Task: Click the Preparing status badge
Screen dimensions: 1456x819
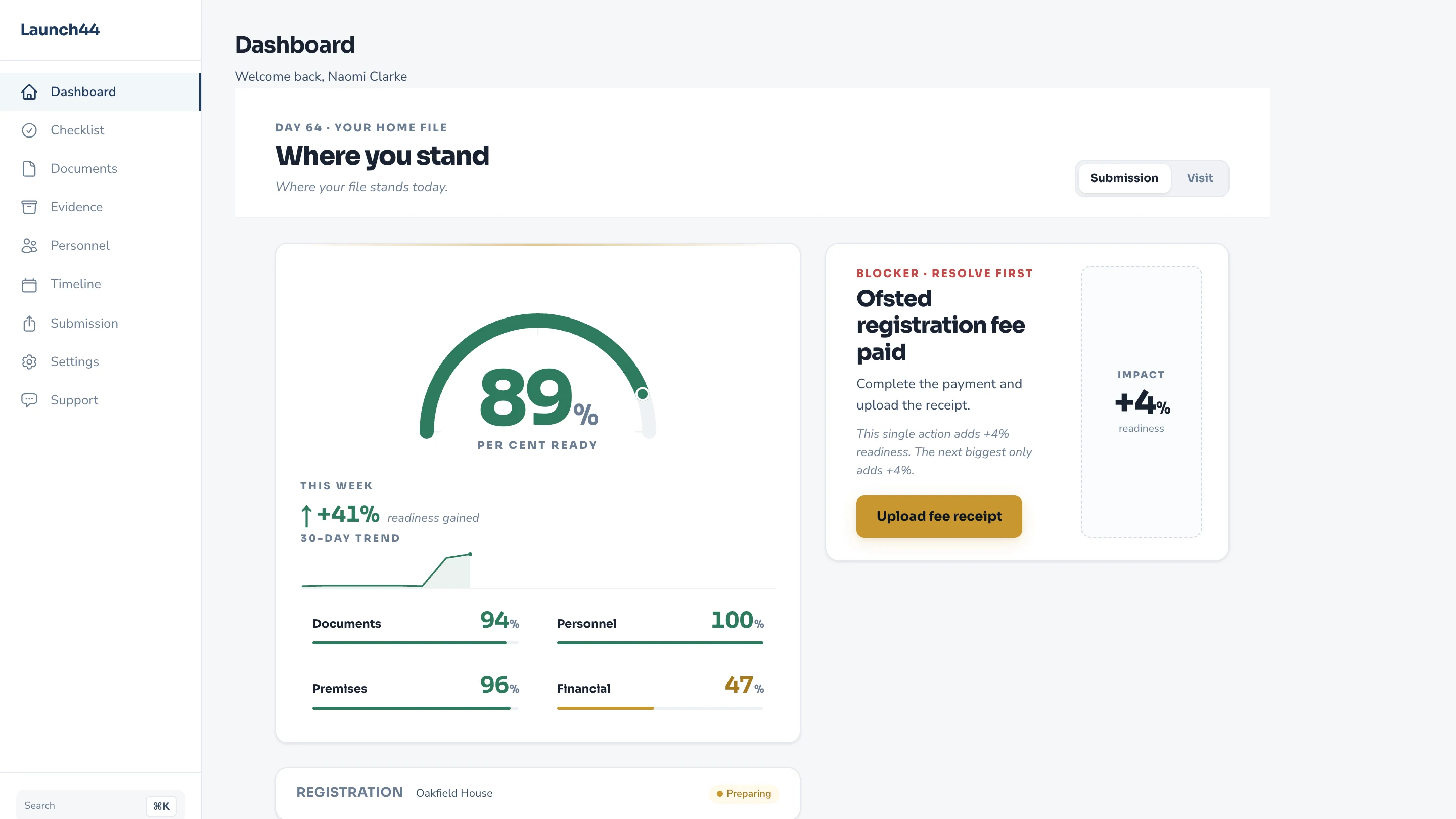Action: 744,793
